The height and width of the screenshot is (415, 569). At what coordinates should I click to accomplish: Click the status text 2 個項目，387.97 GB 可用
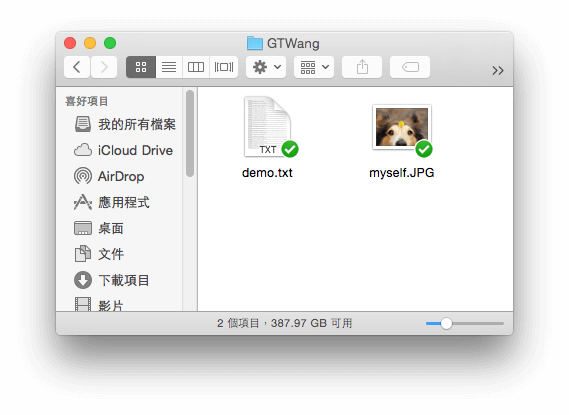point(284,323)
